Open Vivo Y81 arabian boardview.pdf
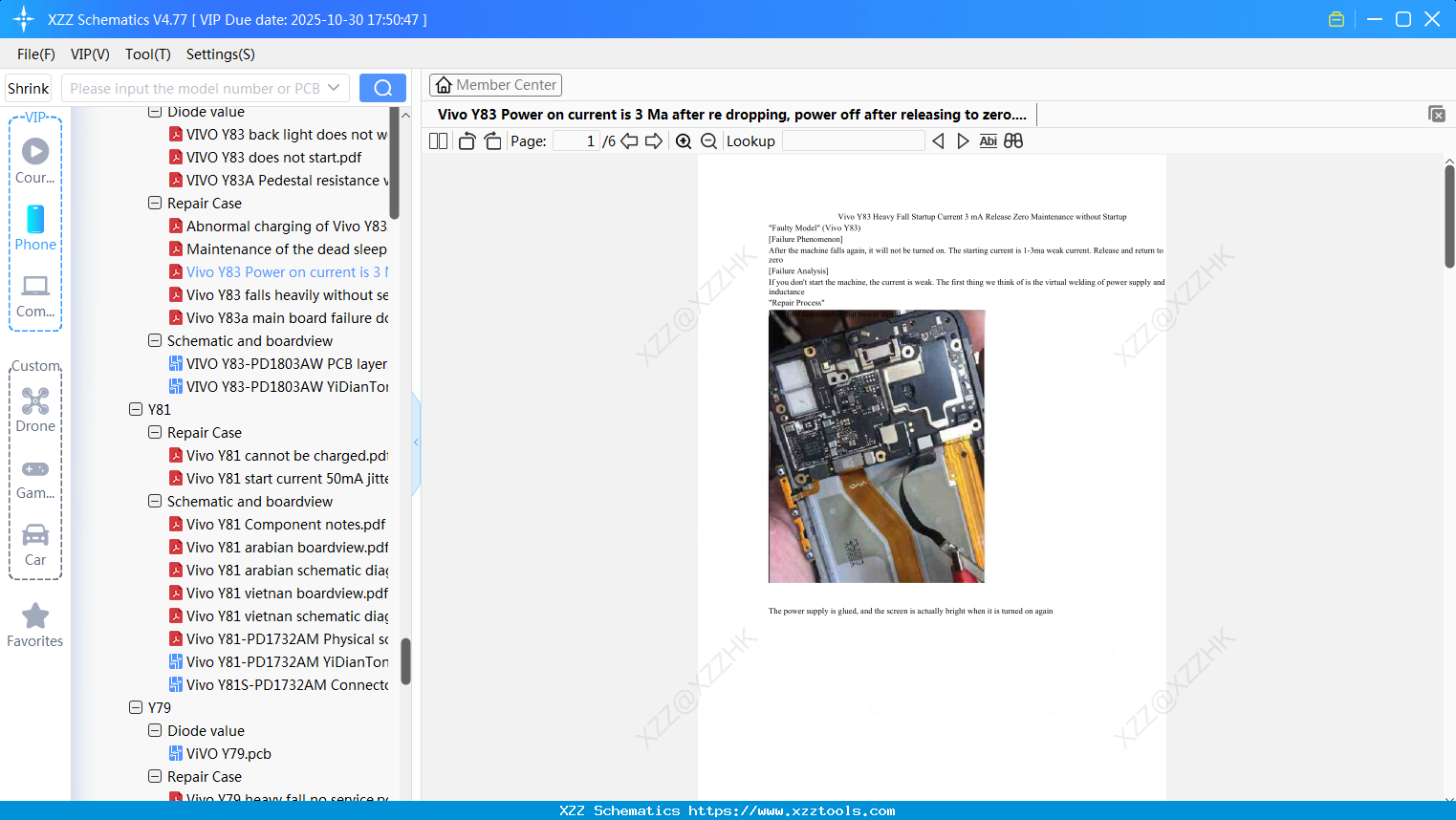 pos(277,548)
